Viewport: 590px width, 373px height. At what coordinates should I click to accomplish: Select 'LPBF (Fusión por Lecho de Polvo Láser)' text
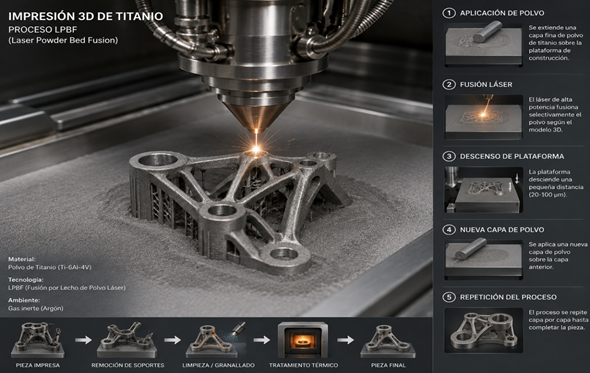click(67, 288)
